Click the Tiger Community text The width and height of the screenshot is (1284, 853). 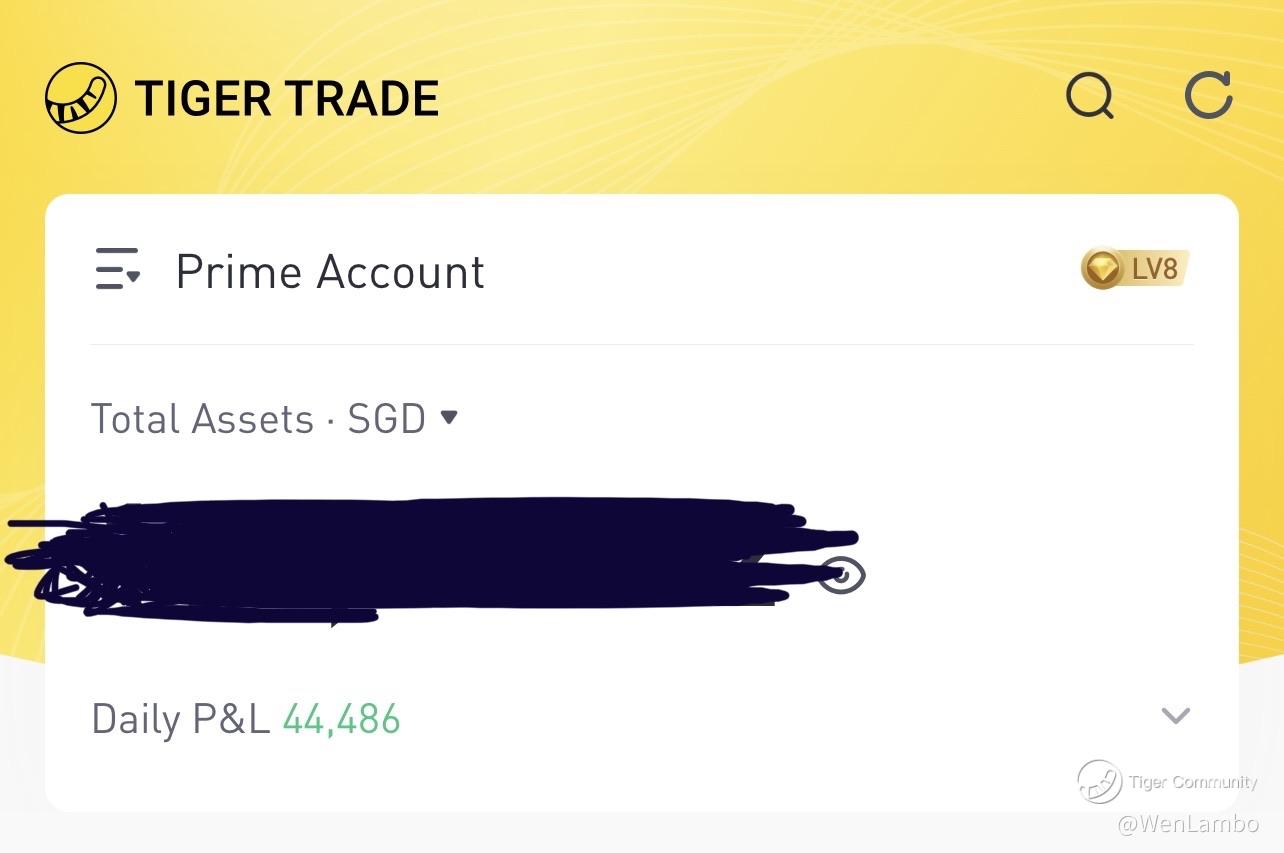click(1193, 782)
